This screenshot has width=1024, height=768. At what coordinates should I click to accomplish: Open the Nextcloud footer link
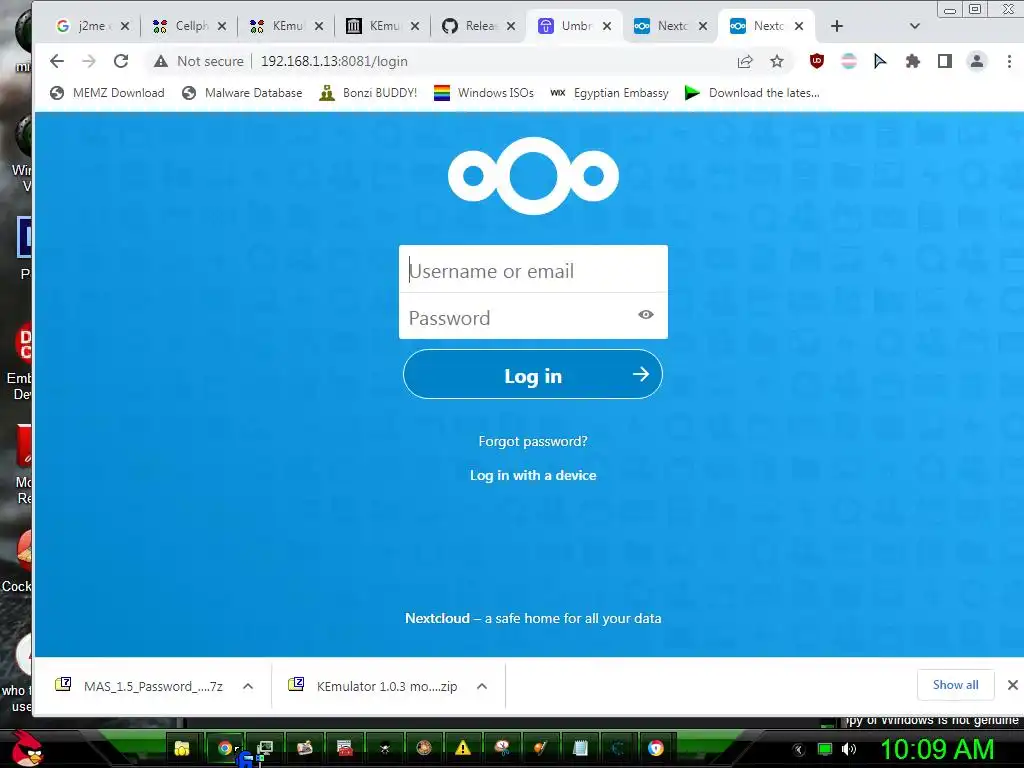(x=437, y=618)
